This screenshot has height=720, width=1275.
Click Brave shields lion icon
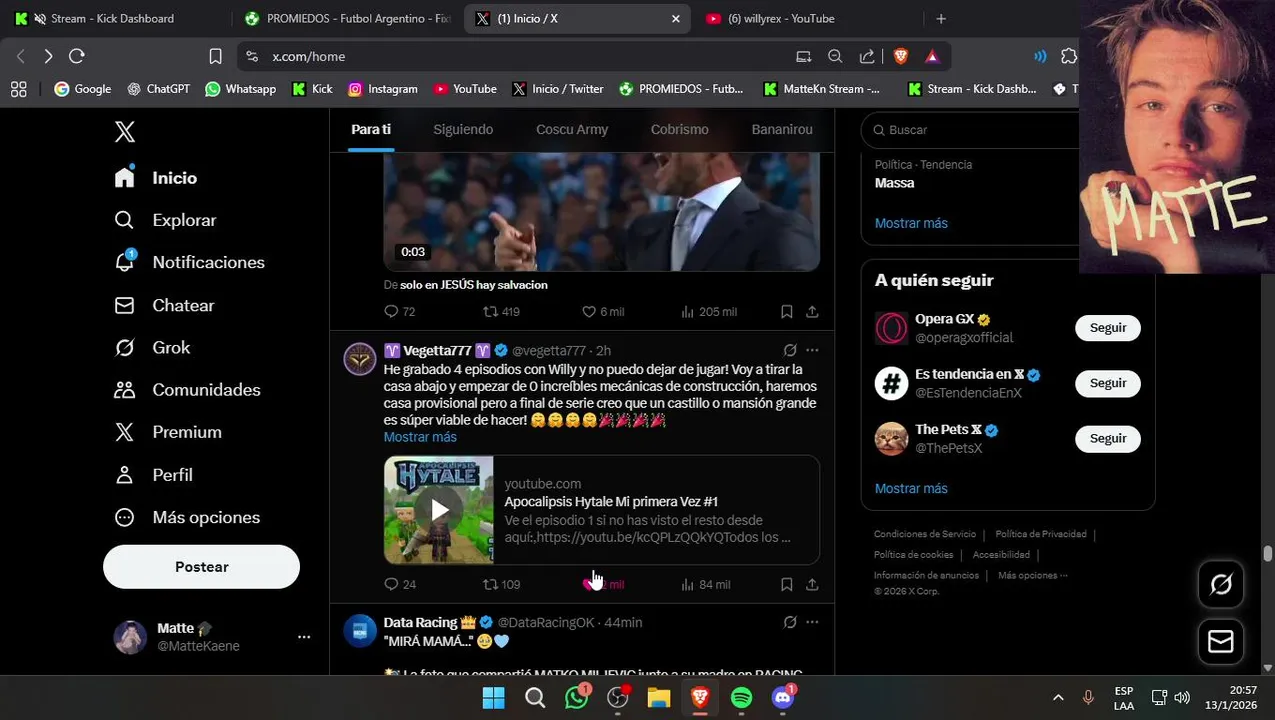[900, 56]
